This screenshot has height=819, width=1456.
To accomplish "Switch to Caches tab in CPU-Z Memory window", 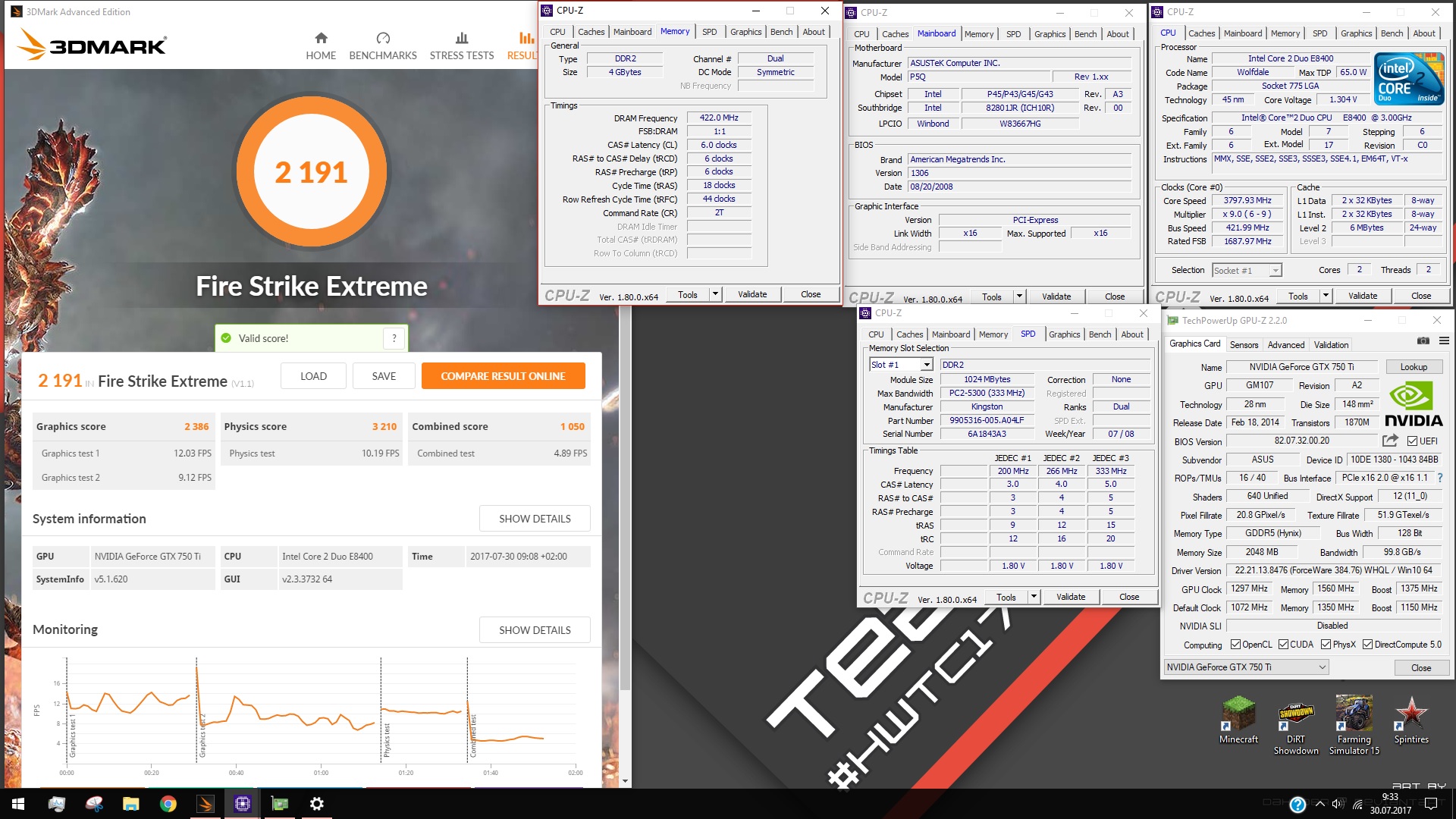I will tap(591, 32).
